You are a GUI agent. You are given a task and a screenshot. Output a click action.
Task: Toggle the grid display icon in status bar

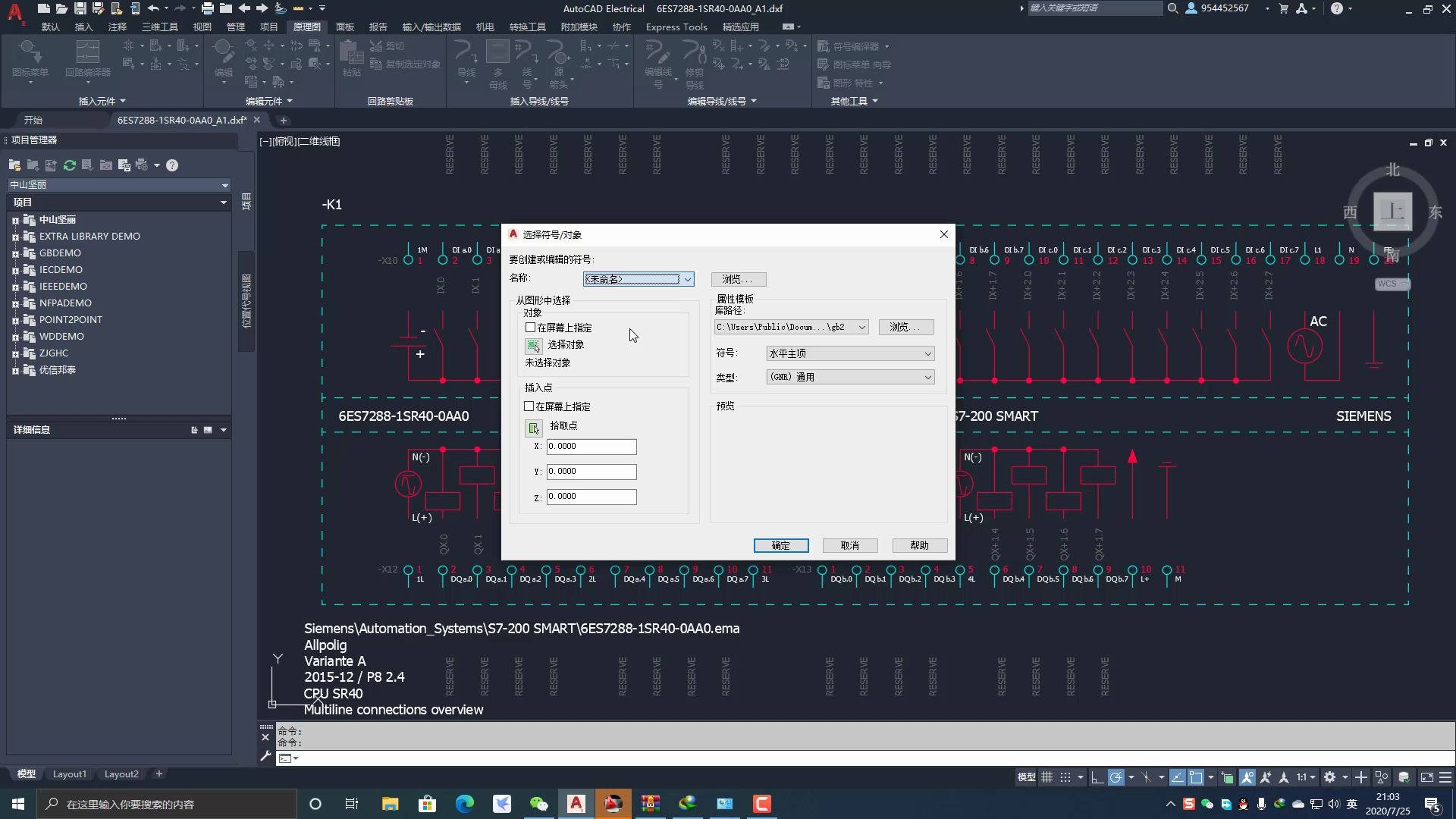tap(1046, 777)
